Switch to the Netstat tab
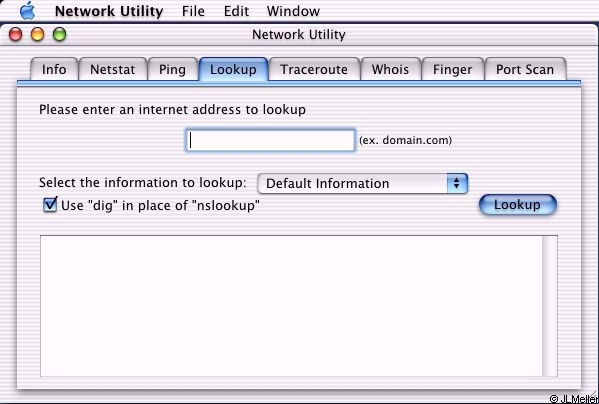This screenshot has width=599, height=404. (113, 69)
